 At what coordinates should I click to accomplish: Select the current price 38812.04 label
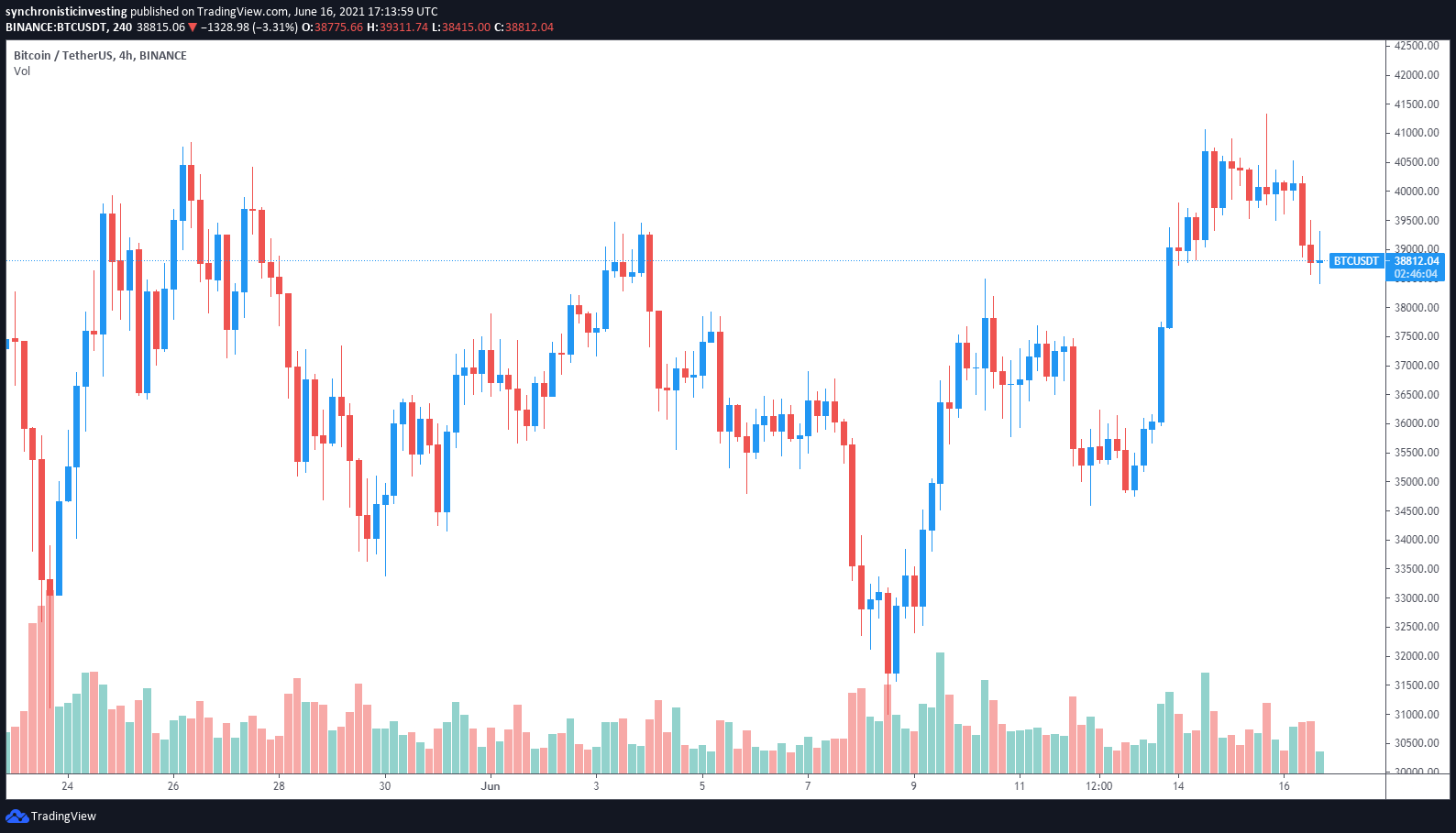click(x=1417, y=261)
